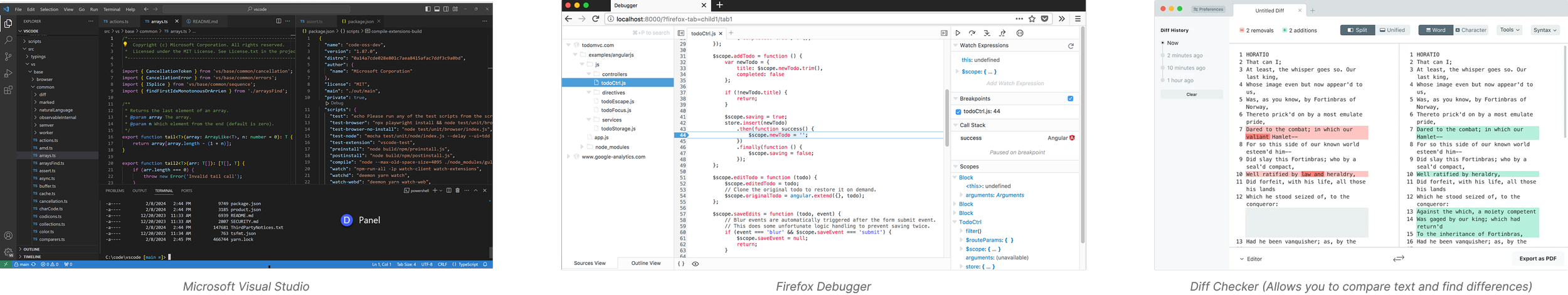The width and height of the screenshot is (1568, 295).
Task: Open Manage gear in VS Code activity bar
Action: (8, 252)
